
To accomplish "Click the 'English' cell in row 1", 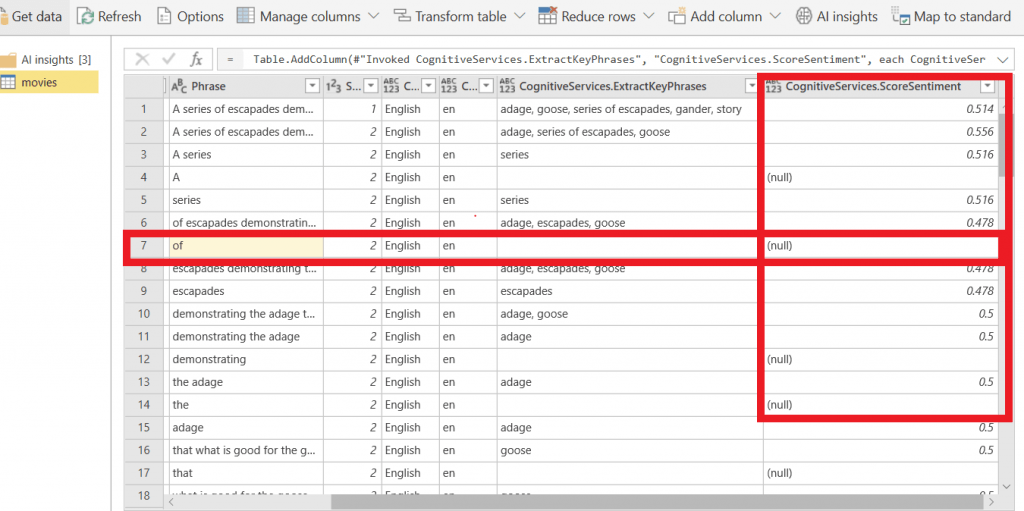I will tap(409, 109).
